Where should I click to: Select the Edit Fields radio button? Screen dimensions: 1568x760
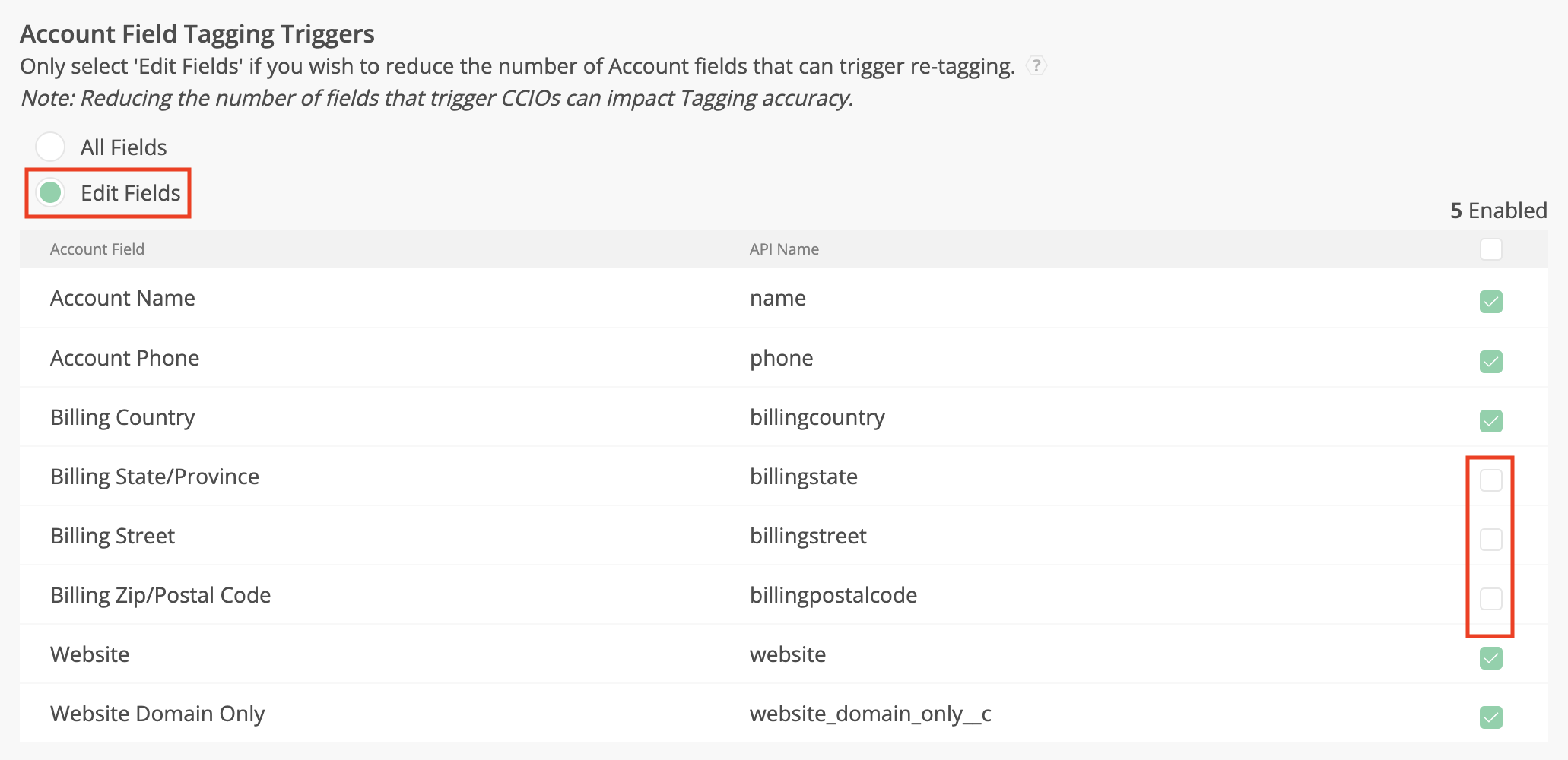50,192
